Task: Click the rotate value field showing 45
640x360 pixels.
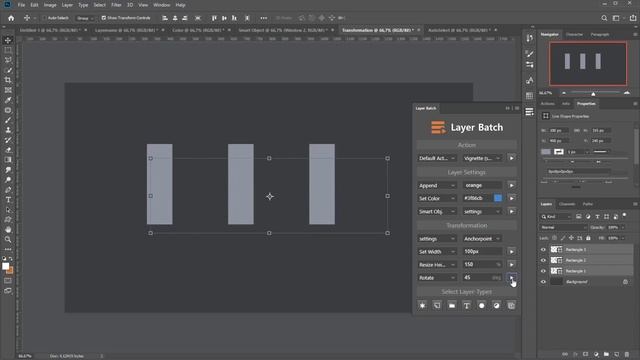Action: (482, 278)
